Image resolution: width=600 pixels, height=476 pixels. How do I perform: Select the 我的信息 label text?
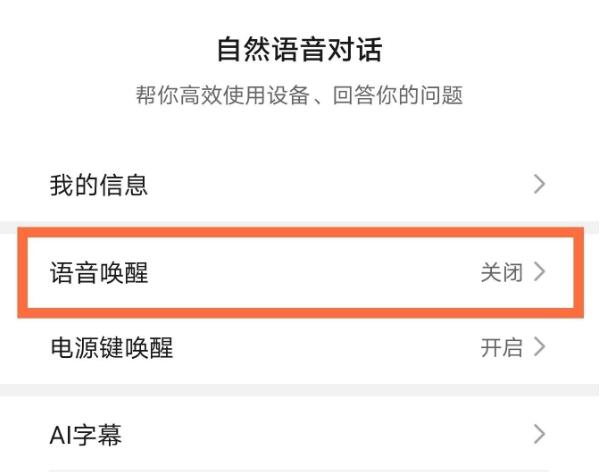[x=99, y=185]
